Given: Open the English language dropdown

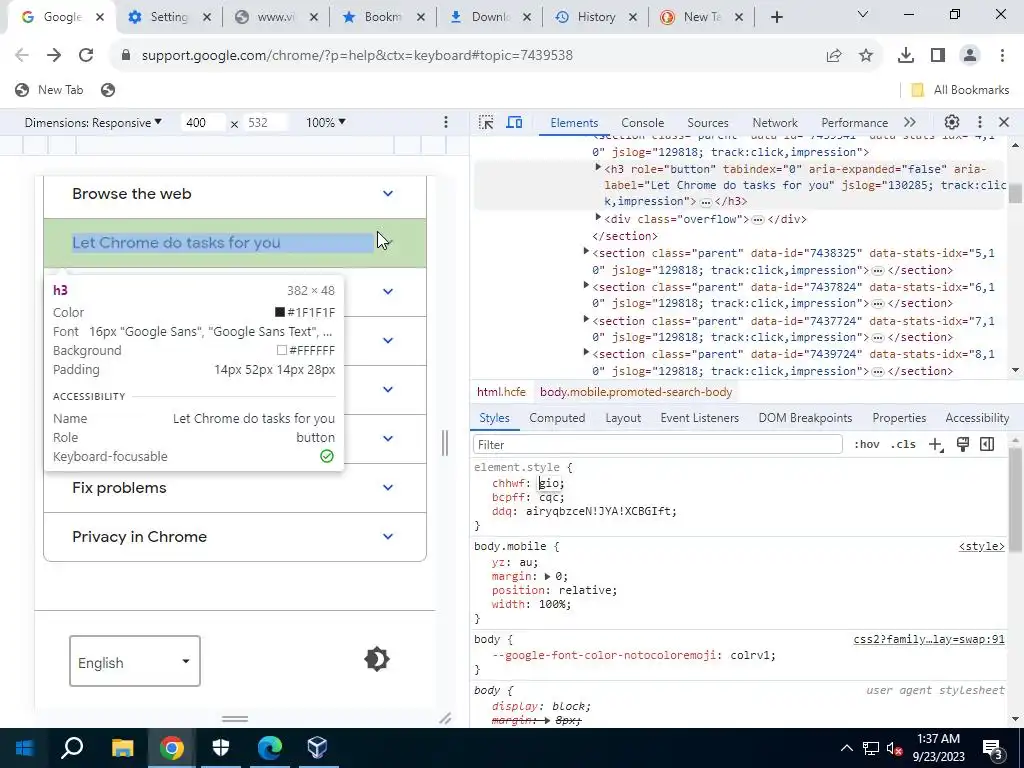Looking at the screenshot, I should [135, 661].
